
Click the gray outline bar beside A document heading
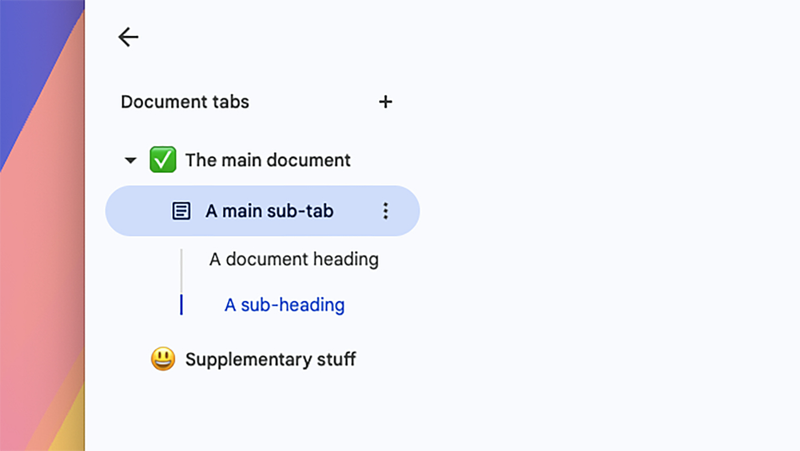tap(181, 268)
